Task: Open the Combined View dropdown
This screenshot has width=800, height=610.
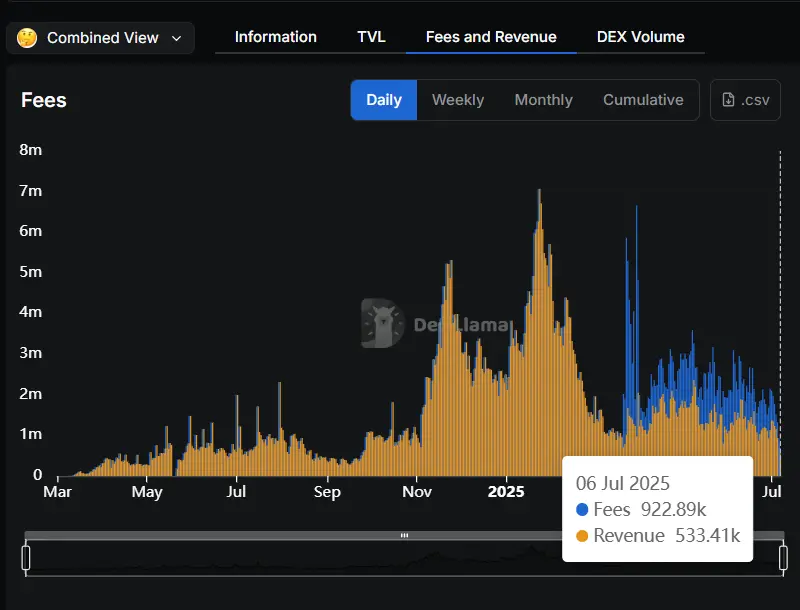Action: pos(100,38)
